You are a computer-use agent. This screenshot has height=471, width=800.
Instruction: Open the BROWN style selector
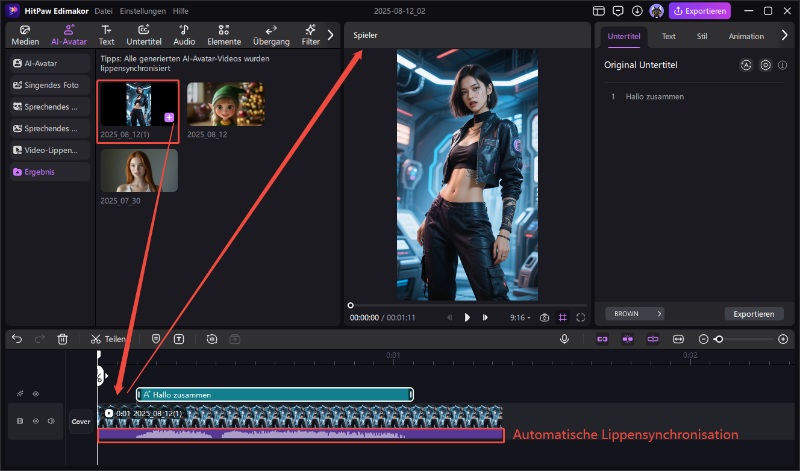click(635, 314)
